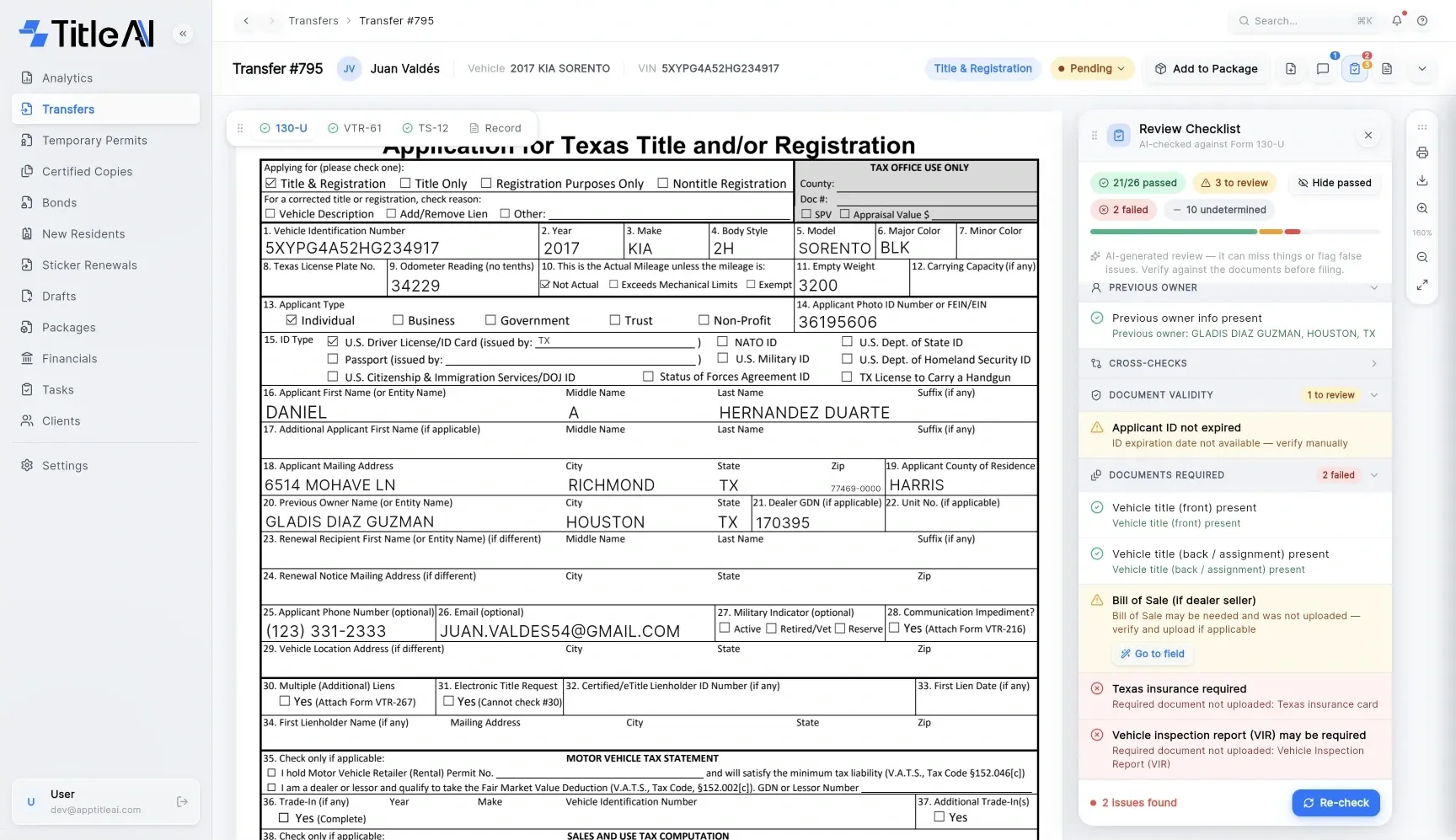Expand the document viewer to fullscreen

click(1422, 285)
